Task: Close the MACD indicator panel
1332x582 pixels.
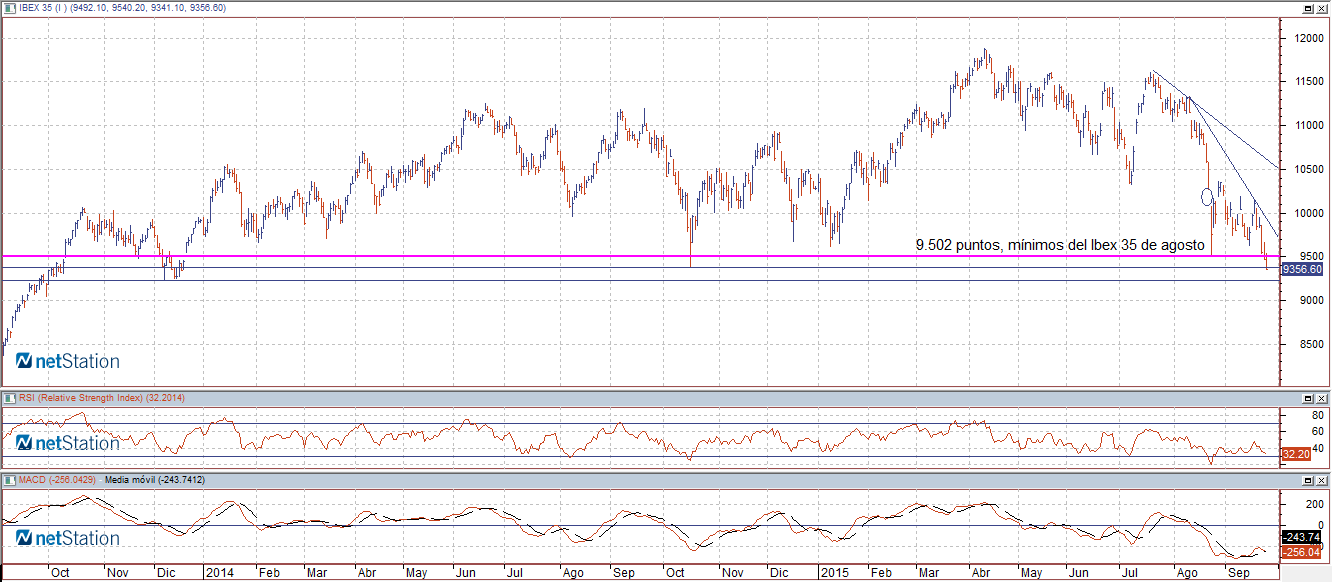Action: (1322, 481)
